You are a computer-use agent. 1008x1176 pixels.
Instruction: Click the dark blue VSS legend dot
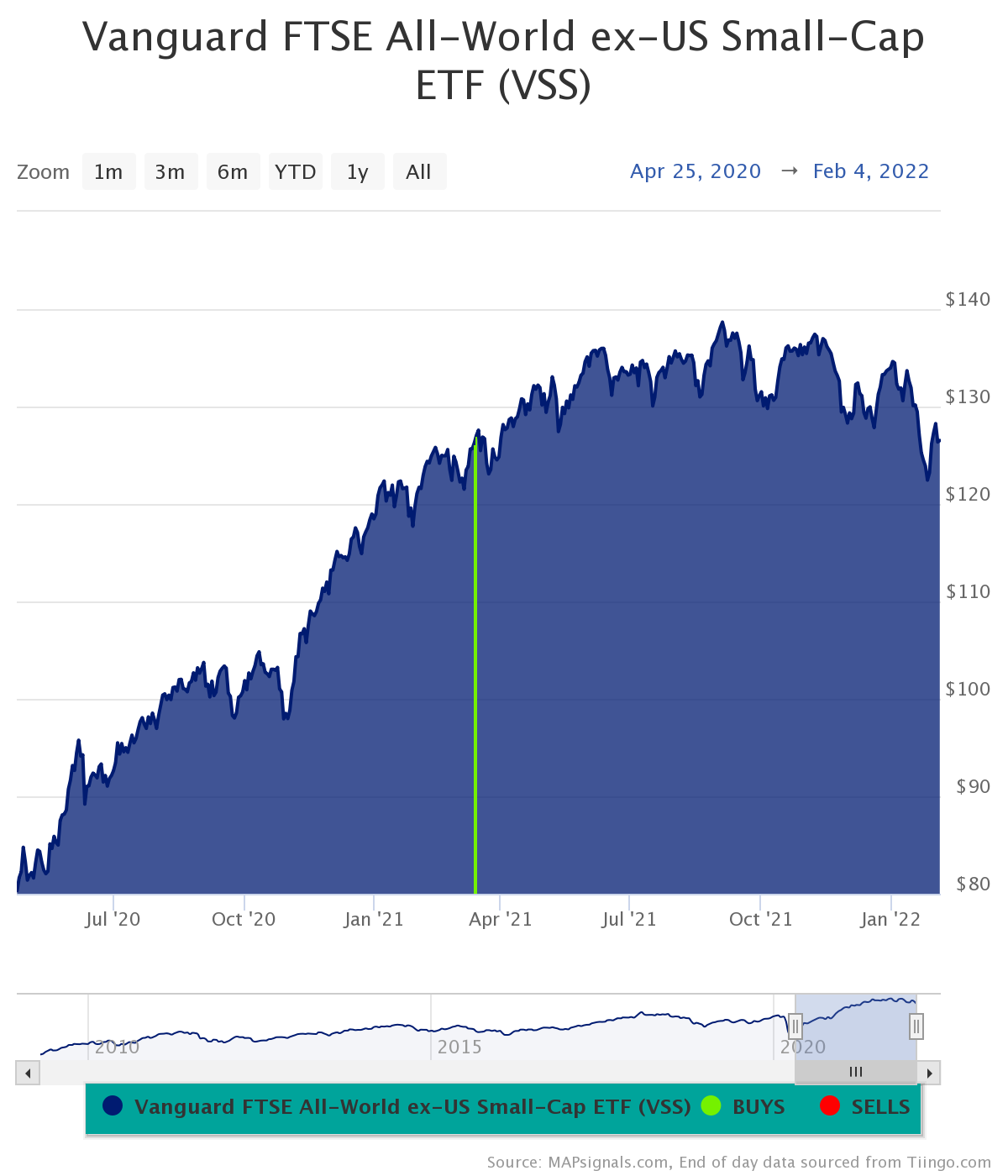[113, 1106]
